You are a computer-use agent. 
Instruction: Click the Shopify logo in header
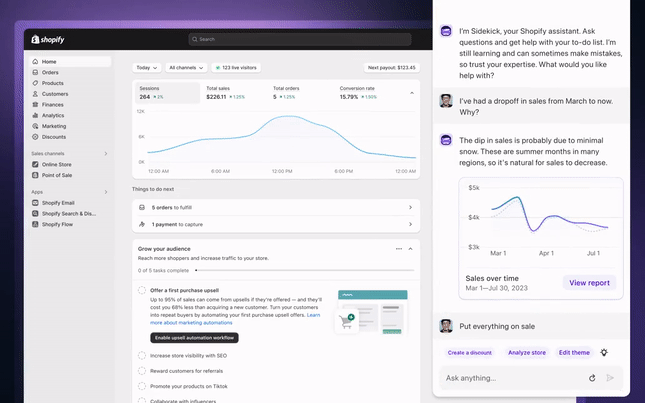point(48,39)
